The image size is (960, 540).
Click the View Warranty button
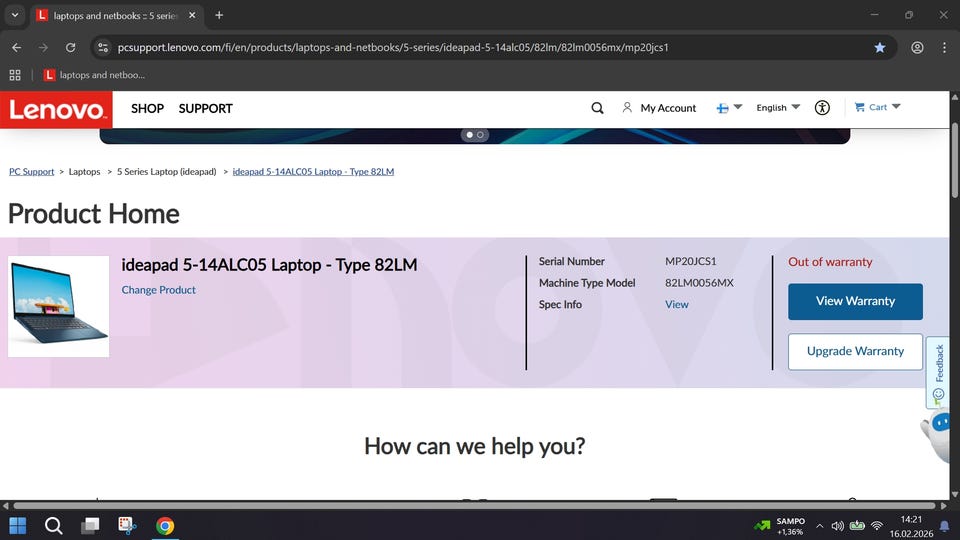click(x=855, y=301)
